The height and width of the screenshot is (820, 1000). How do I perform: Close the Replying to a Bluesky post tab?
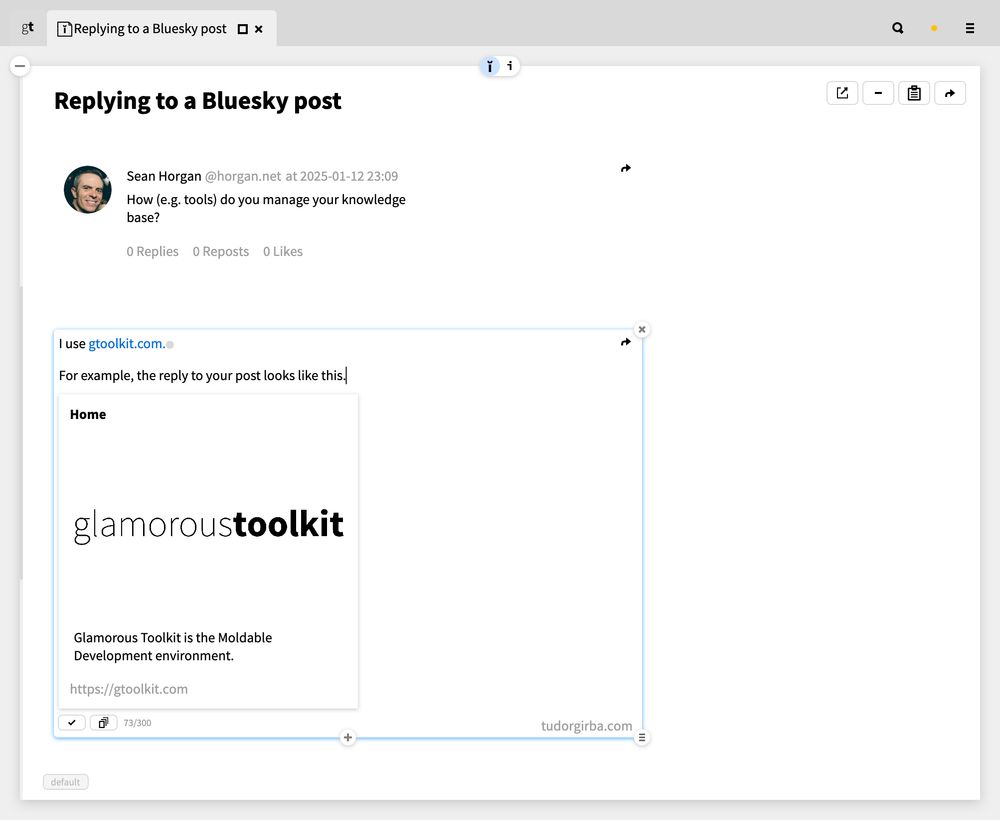coord(259,29)
